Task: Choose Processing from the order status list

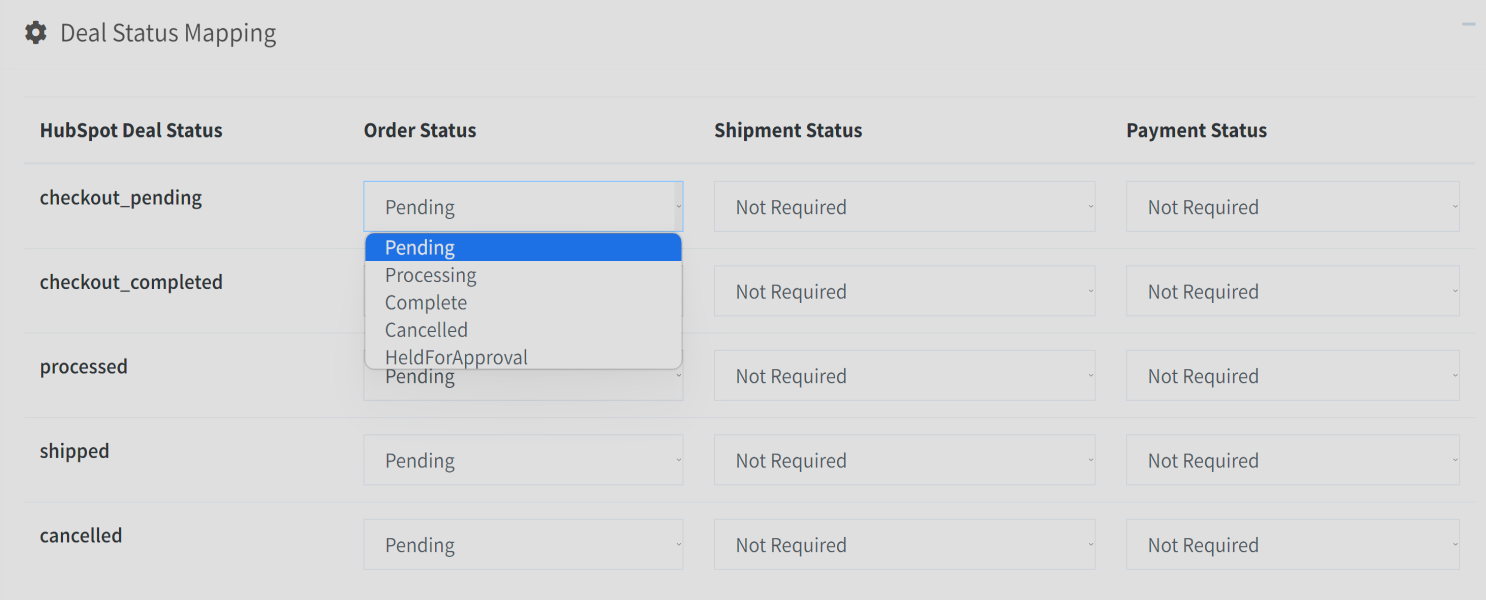Action: pyautogui.click(x=523, y=275)
